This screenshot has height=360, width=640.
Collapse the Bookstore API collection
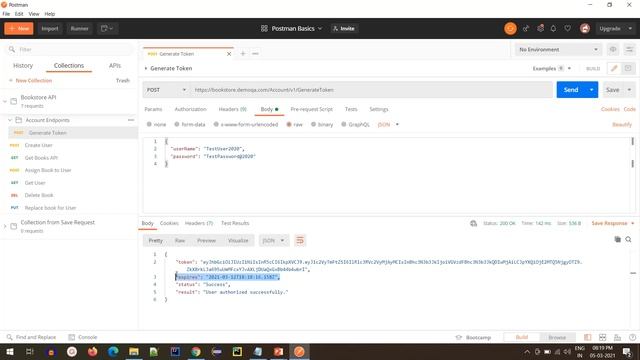point(5,101)
